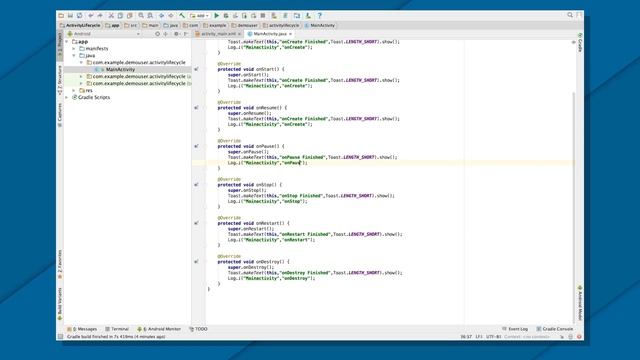Image resolution: width=640 pixels, height=360 pixels.
Task: Expand the manifests folder
Action: tap(74, 49)
